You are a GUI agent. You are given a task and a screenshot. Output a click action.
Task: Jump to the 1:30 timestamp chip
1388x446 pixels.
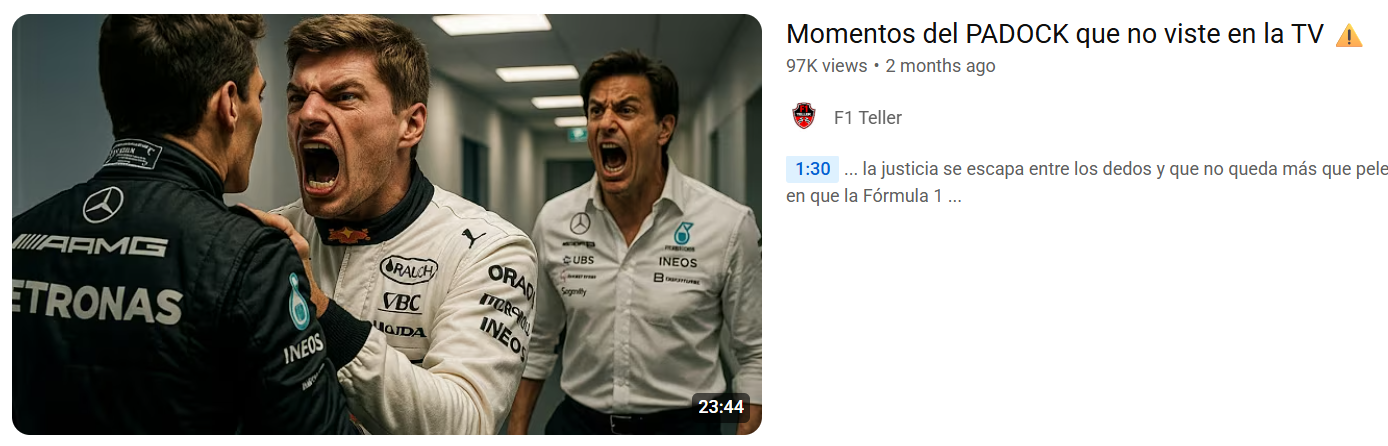(812, 169)
